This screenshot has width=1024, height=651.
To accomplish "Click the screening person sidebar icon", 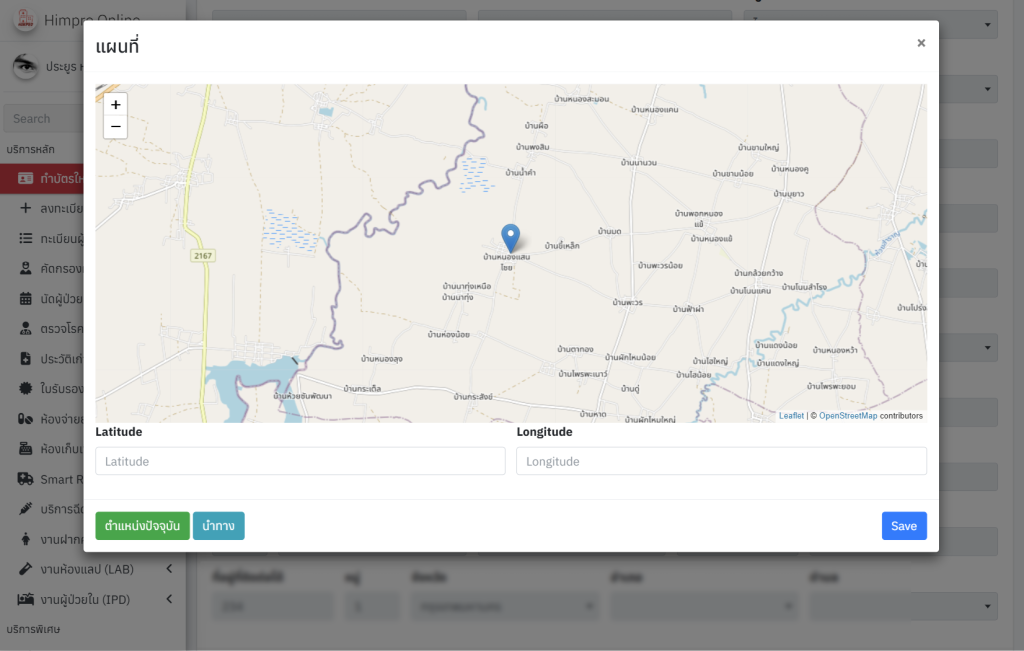I will click(25, 268).
